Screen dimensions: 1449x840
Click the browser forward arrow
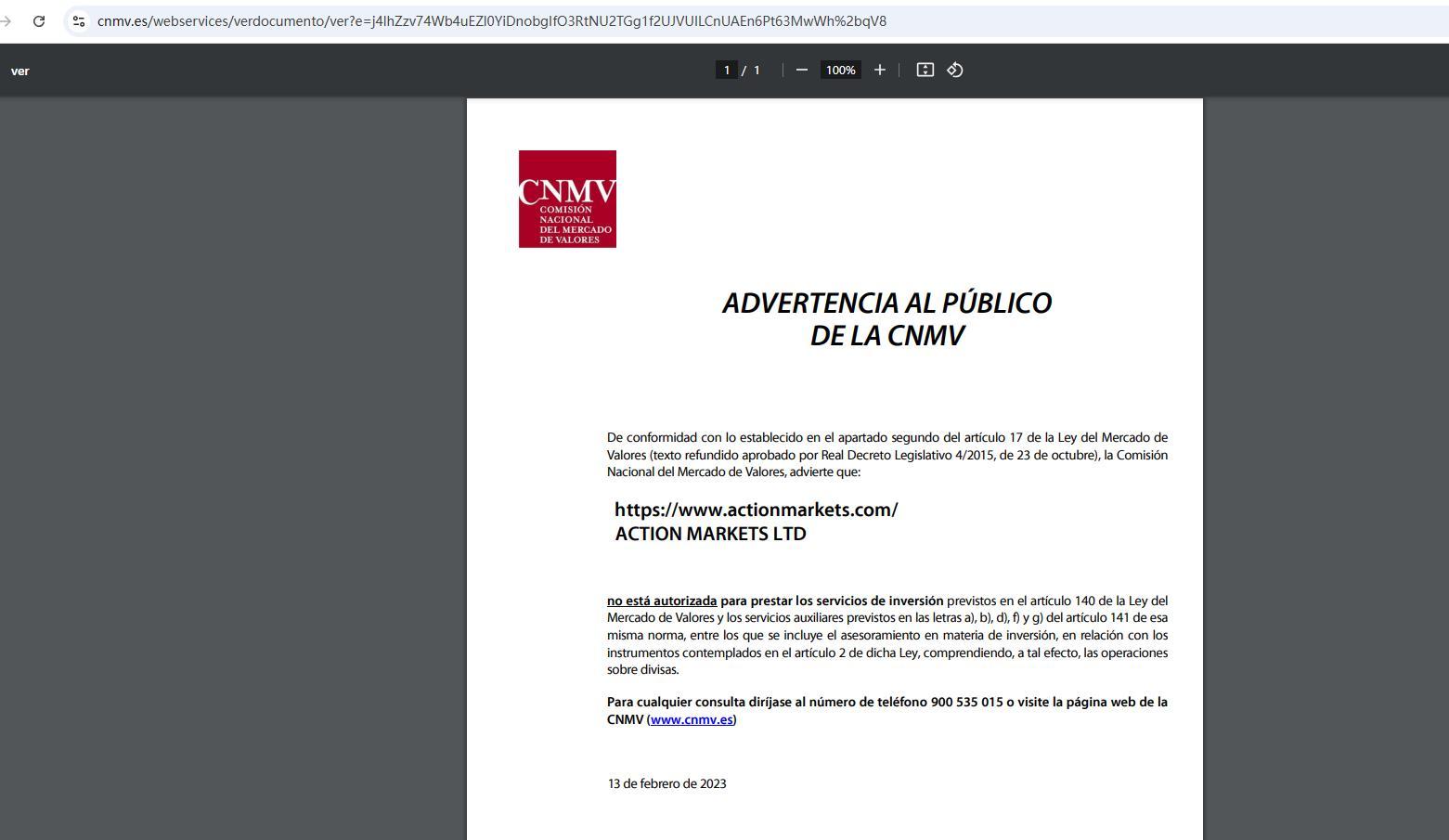6,20
